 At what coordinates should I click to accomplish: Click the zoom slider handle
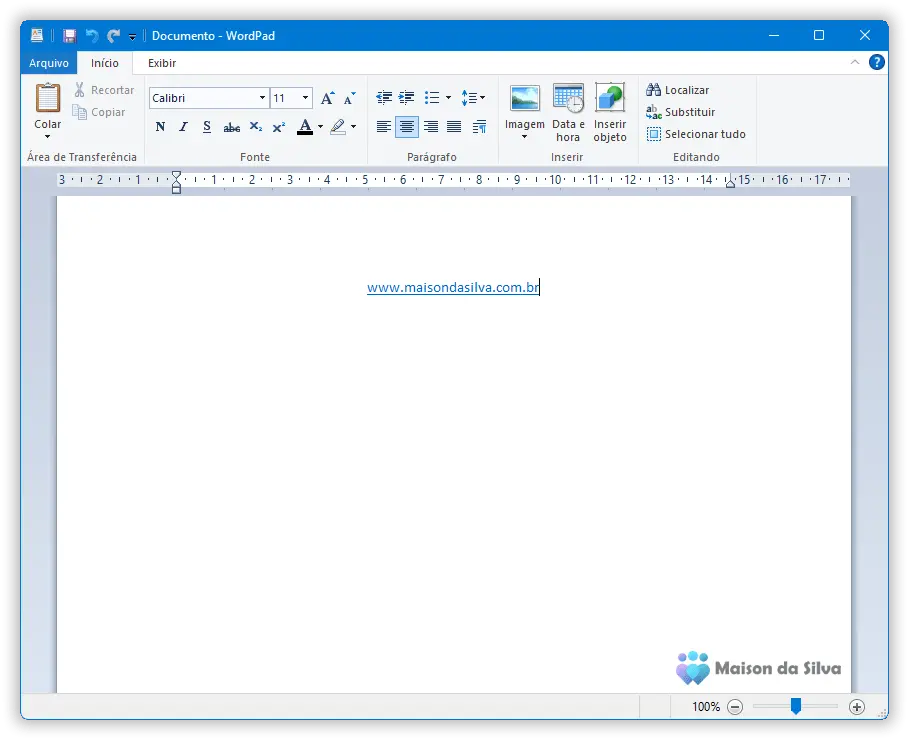pos(796,706)
